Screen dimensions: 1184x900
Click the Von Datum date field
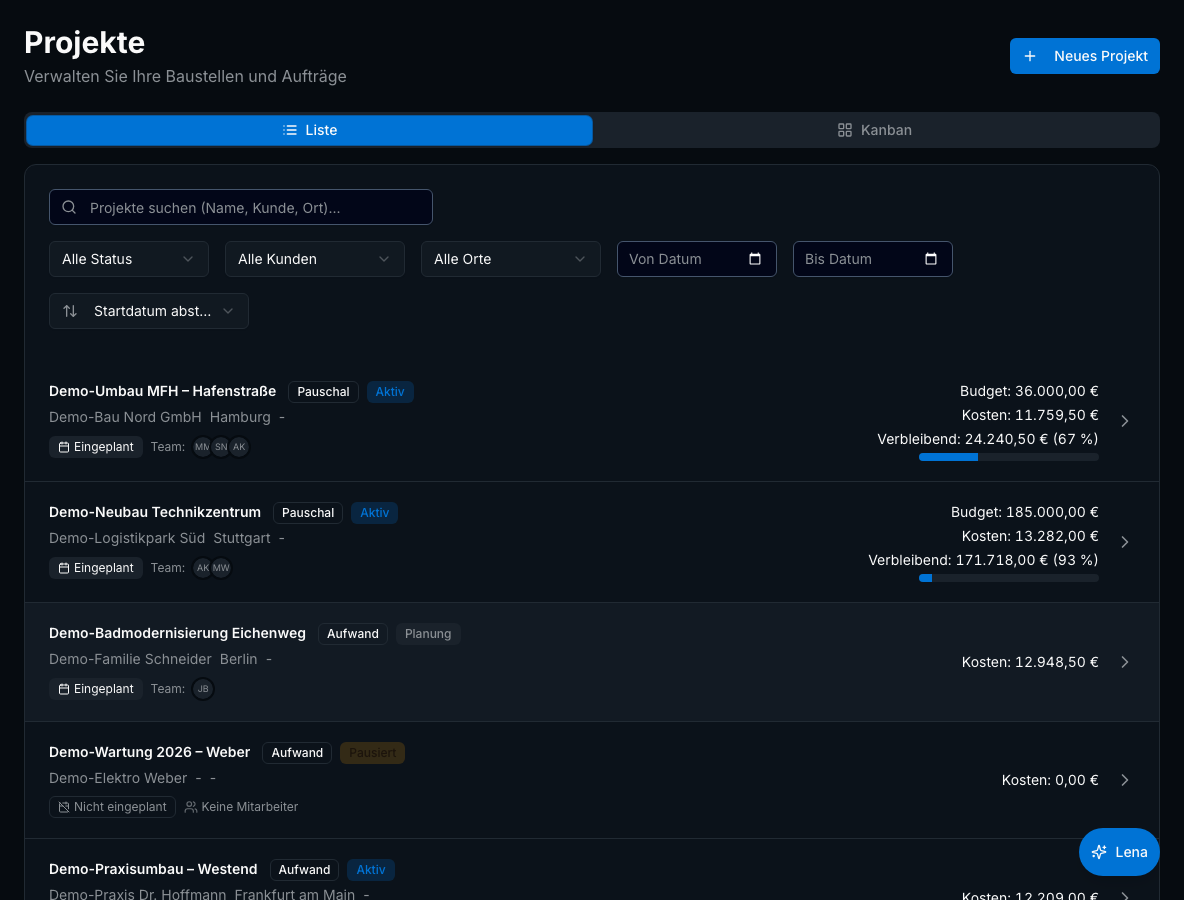696,259
